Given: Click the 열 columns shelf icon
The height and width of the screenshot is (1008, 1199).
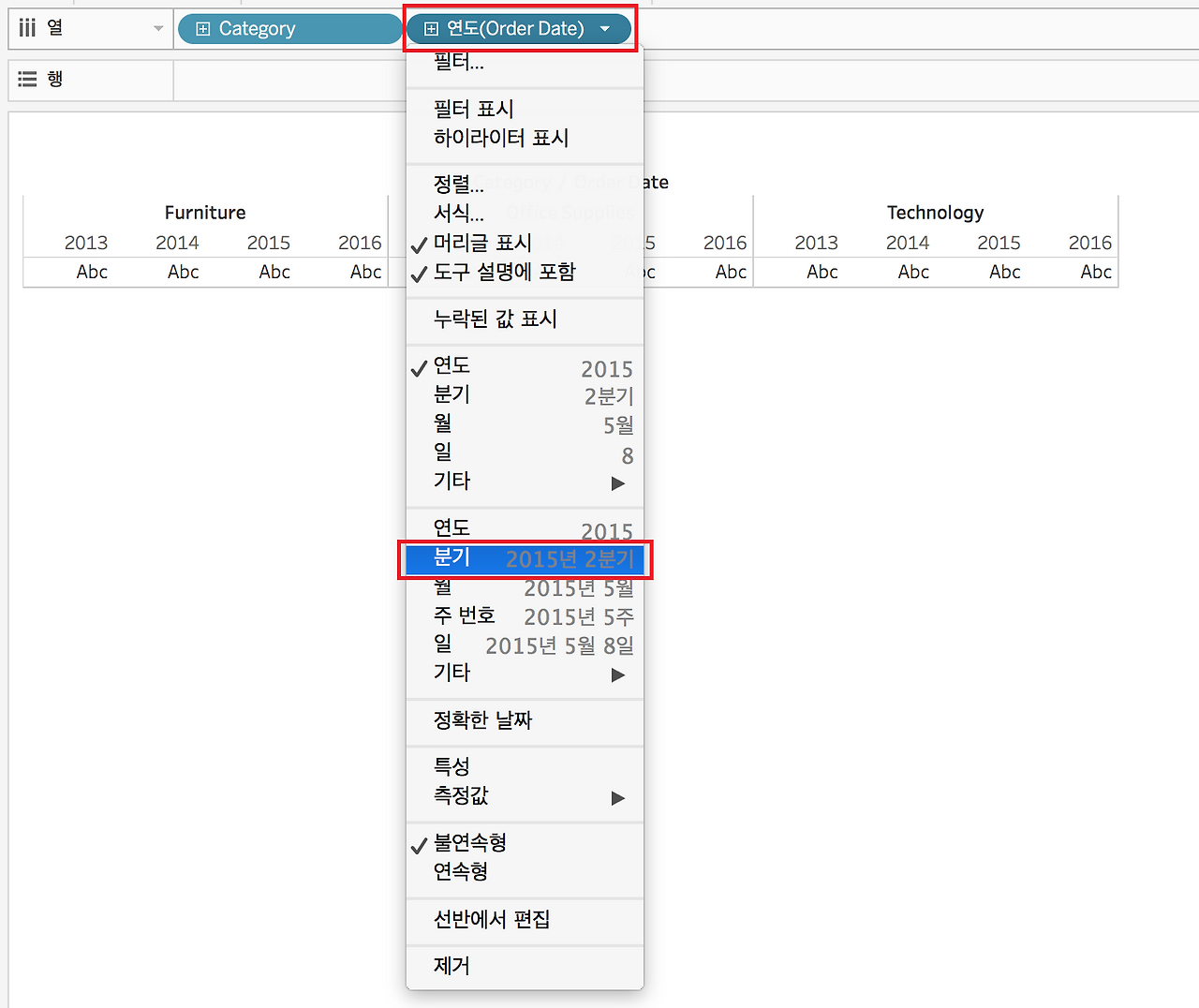Looking at the screenshot, I should tap(27, 28).
